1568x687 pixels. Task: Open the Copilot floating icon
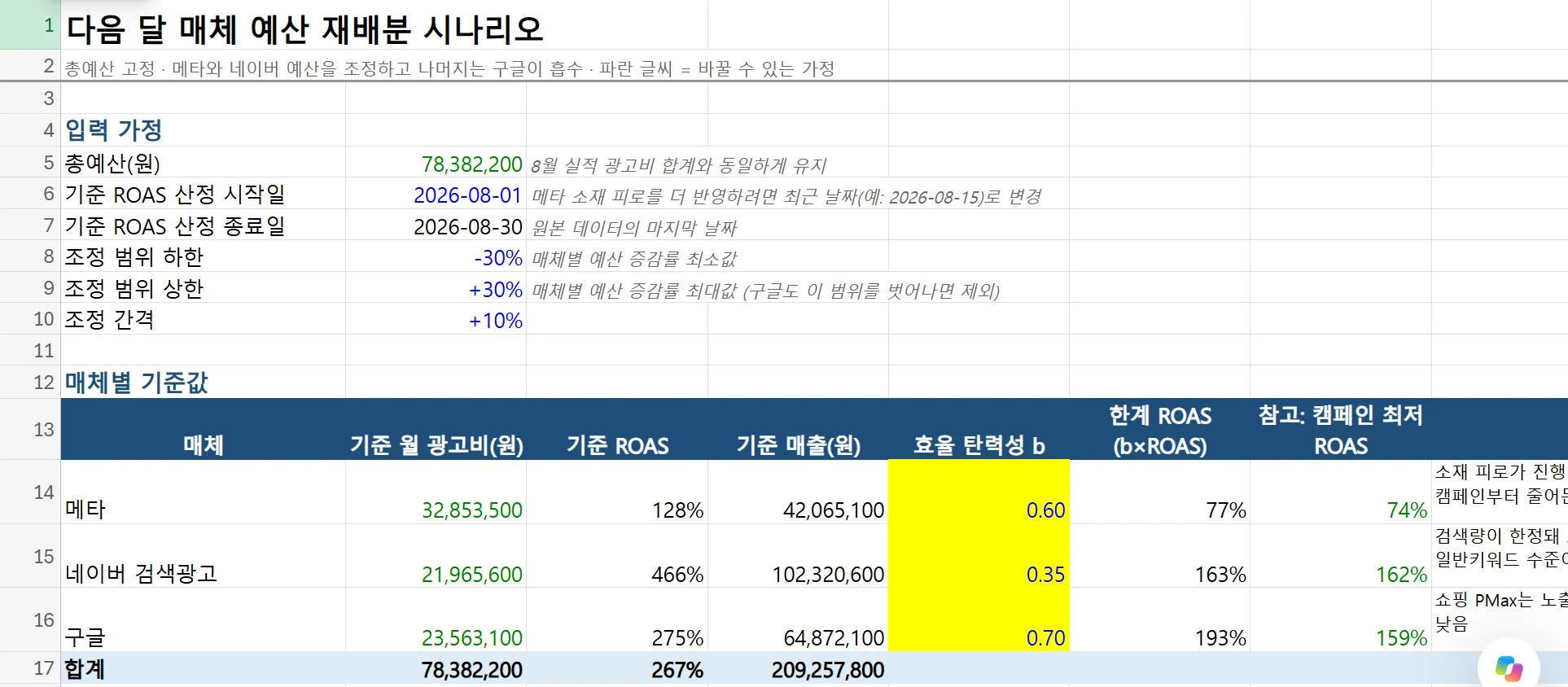point(1509,668)
